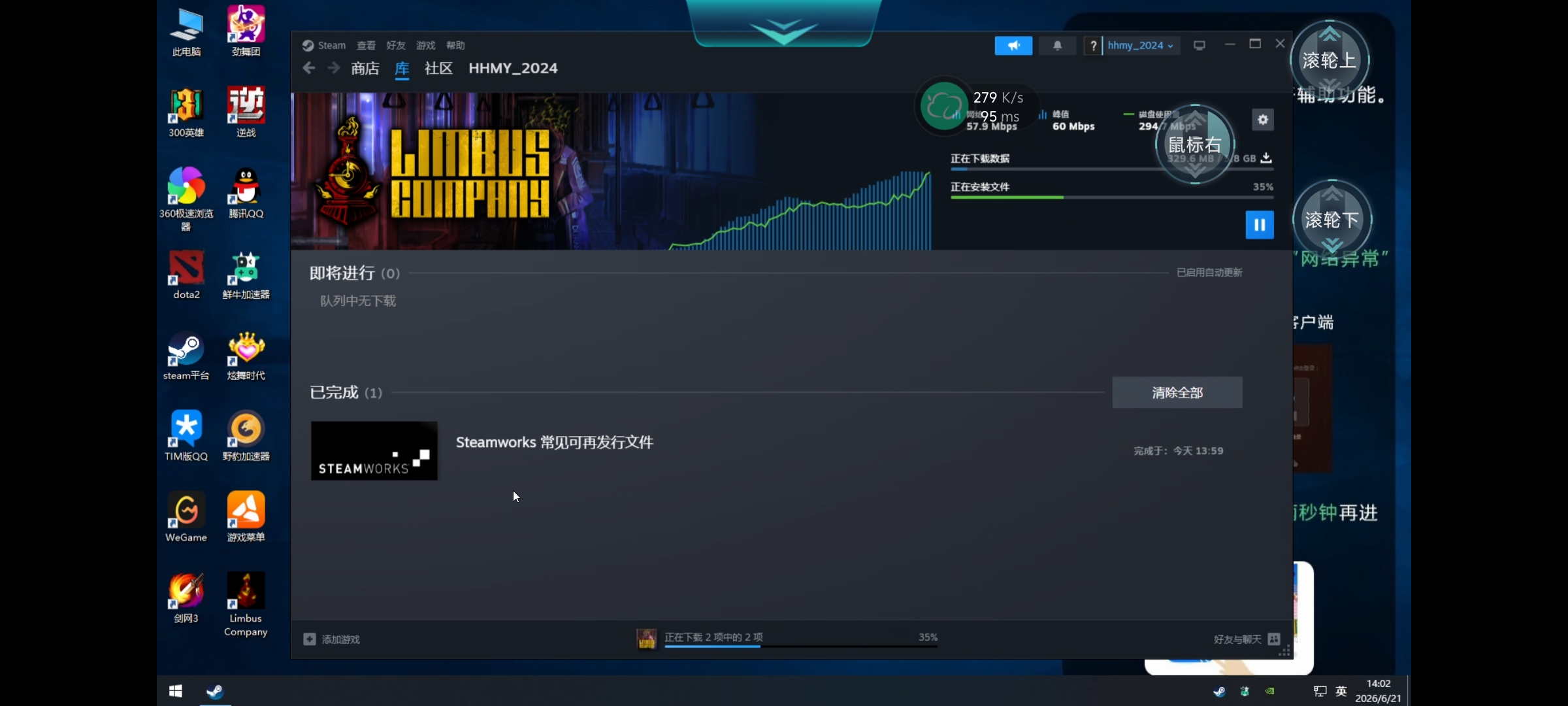Click small game thumbnail in bottom bar

point(647,639)
